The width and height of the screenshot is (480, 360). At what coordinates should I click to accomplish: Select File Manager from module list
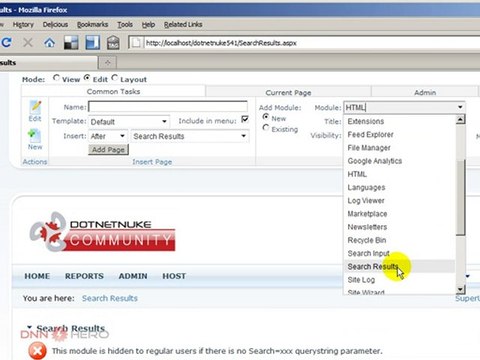click(369, 148)
